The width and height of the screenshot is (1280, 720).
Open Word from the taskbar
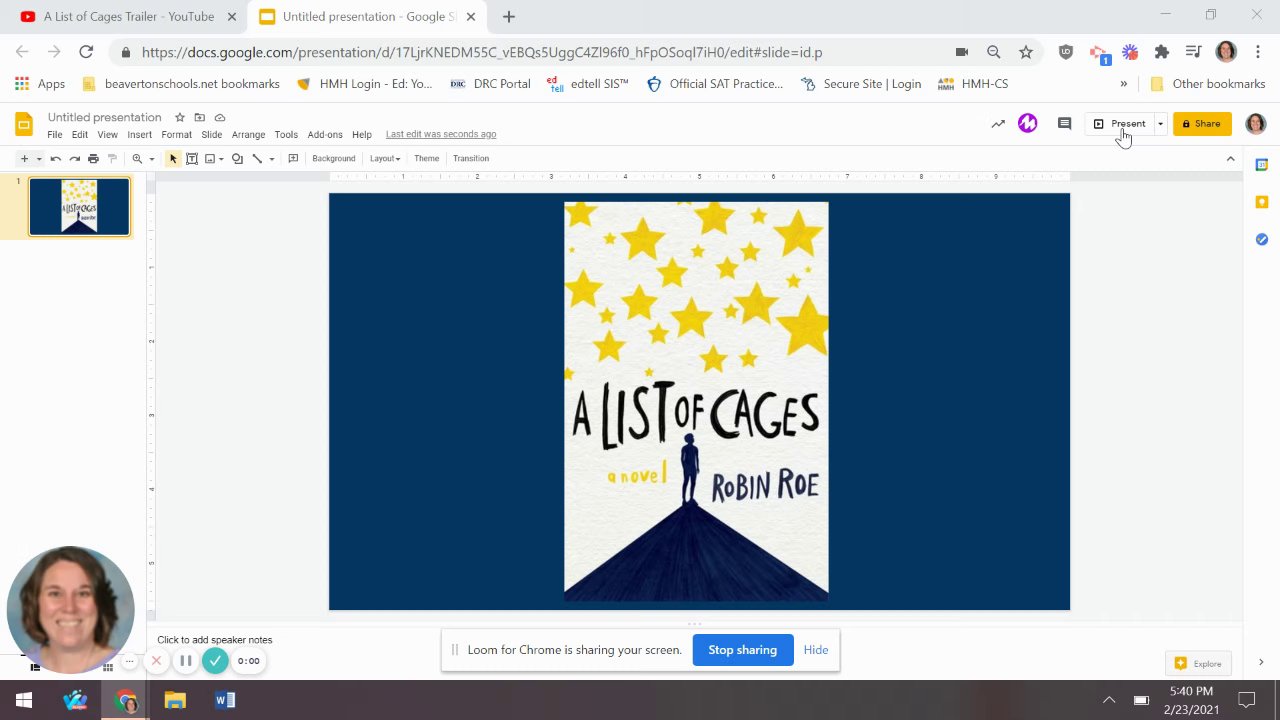[x=224, y=700]
